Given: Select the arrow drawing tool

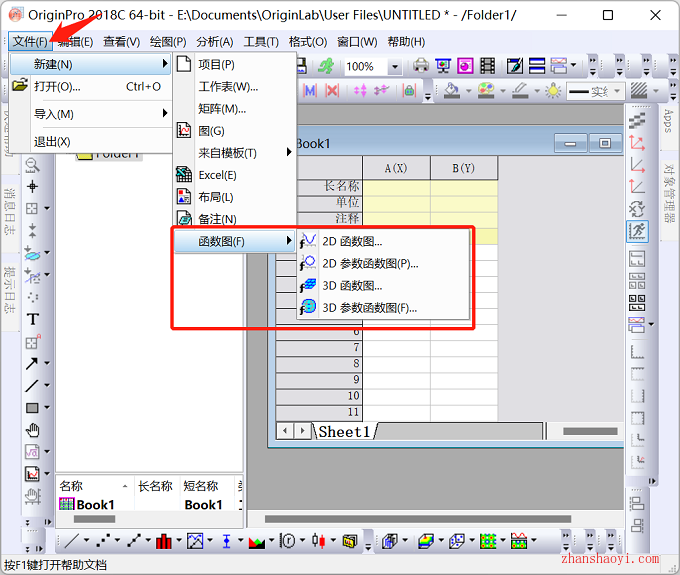Looking at the screenshot, I should coord(32,363).
